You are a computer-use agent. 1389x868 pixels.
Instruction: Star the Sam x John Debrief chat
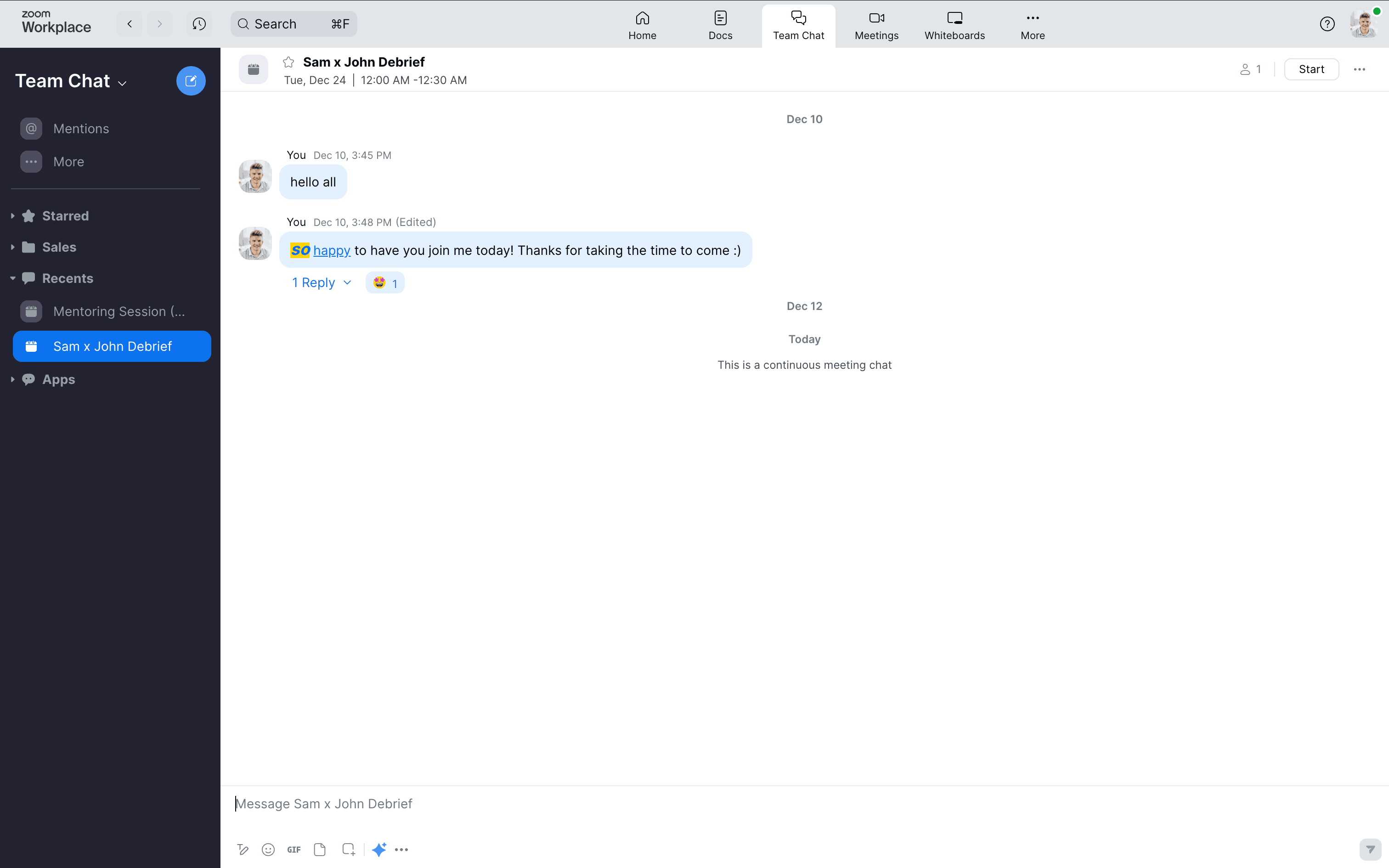[x=289, y=62]
